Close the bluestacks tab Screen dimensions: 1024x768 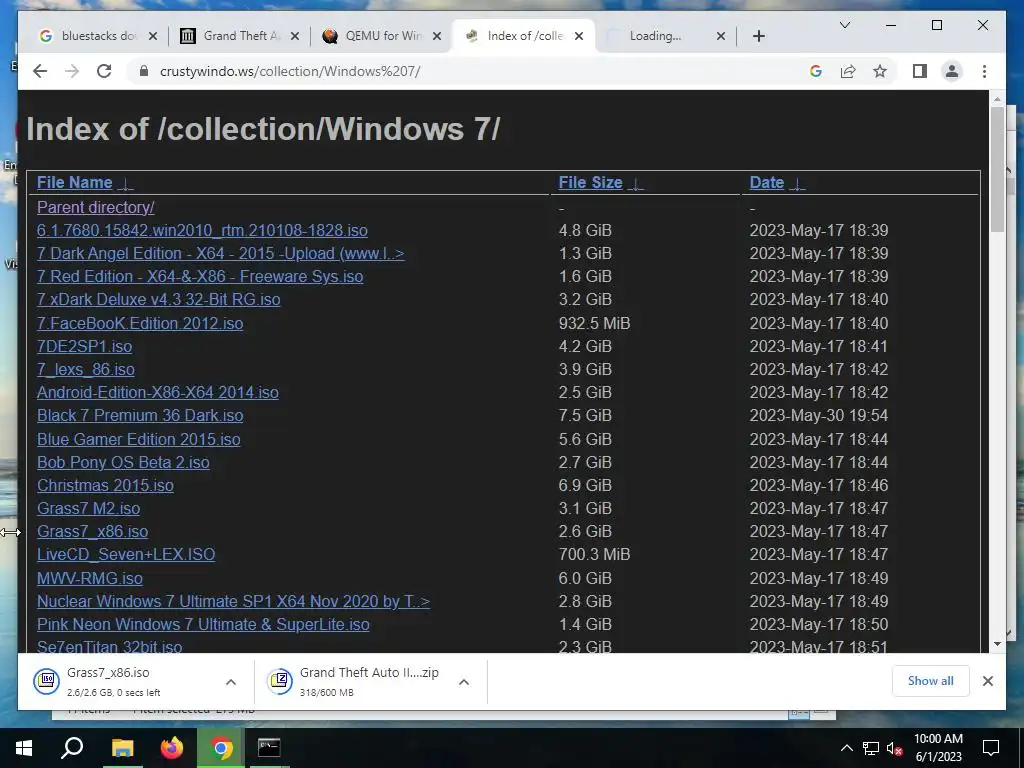pyautogui.click(x=153, y=36)
